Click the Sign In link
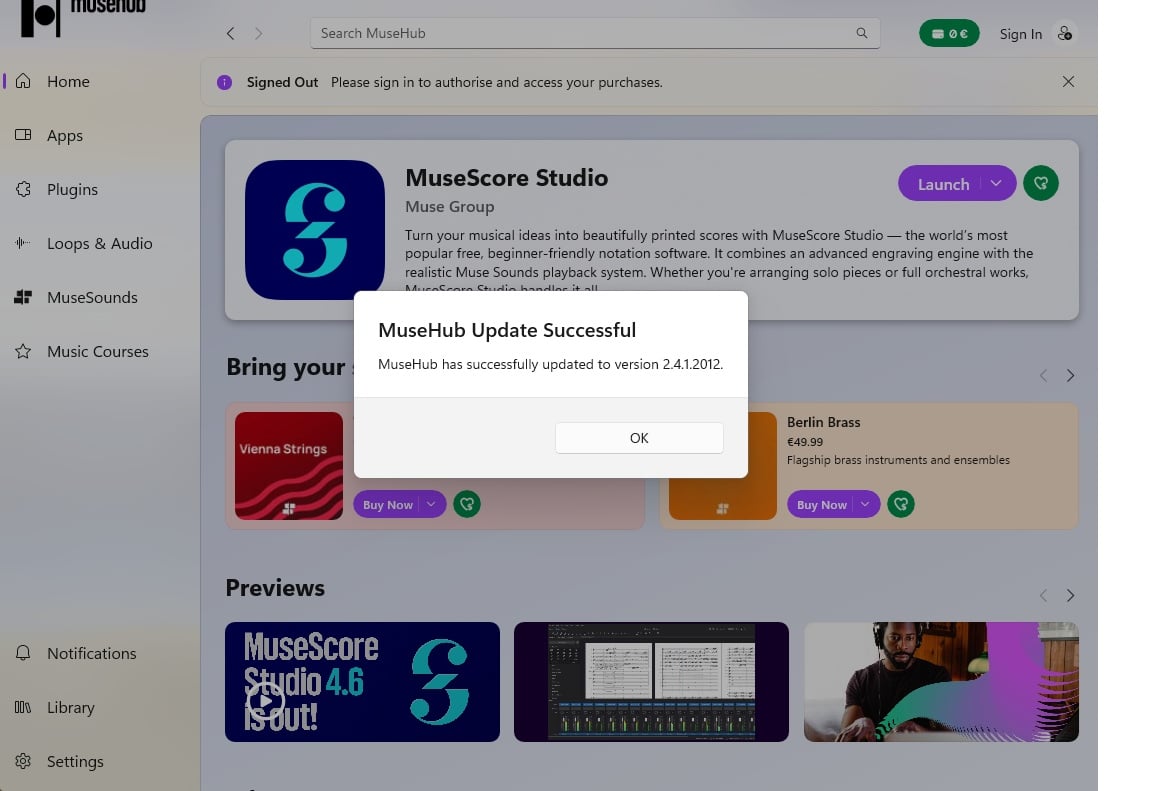The image size is (1152, 791). click(1020, 34)
